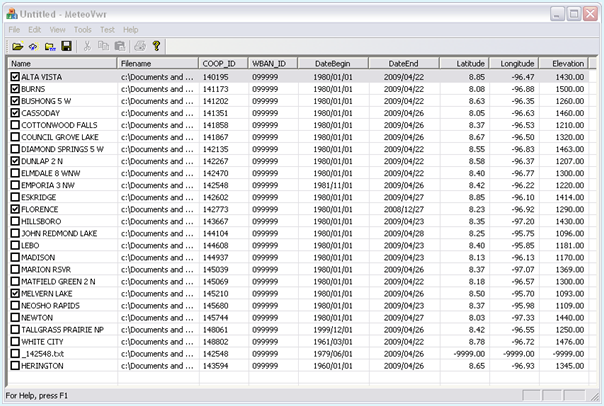Click the weather cloud toolbar icon
604x406 pixels.
click(x=33, y=47)
